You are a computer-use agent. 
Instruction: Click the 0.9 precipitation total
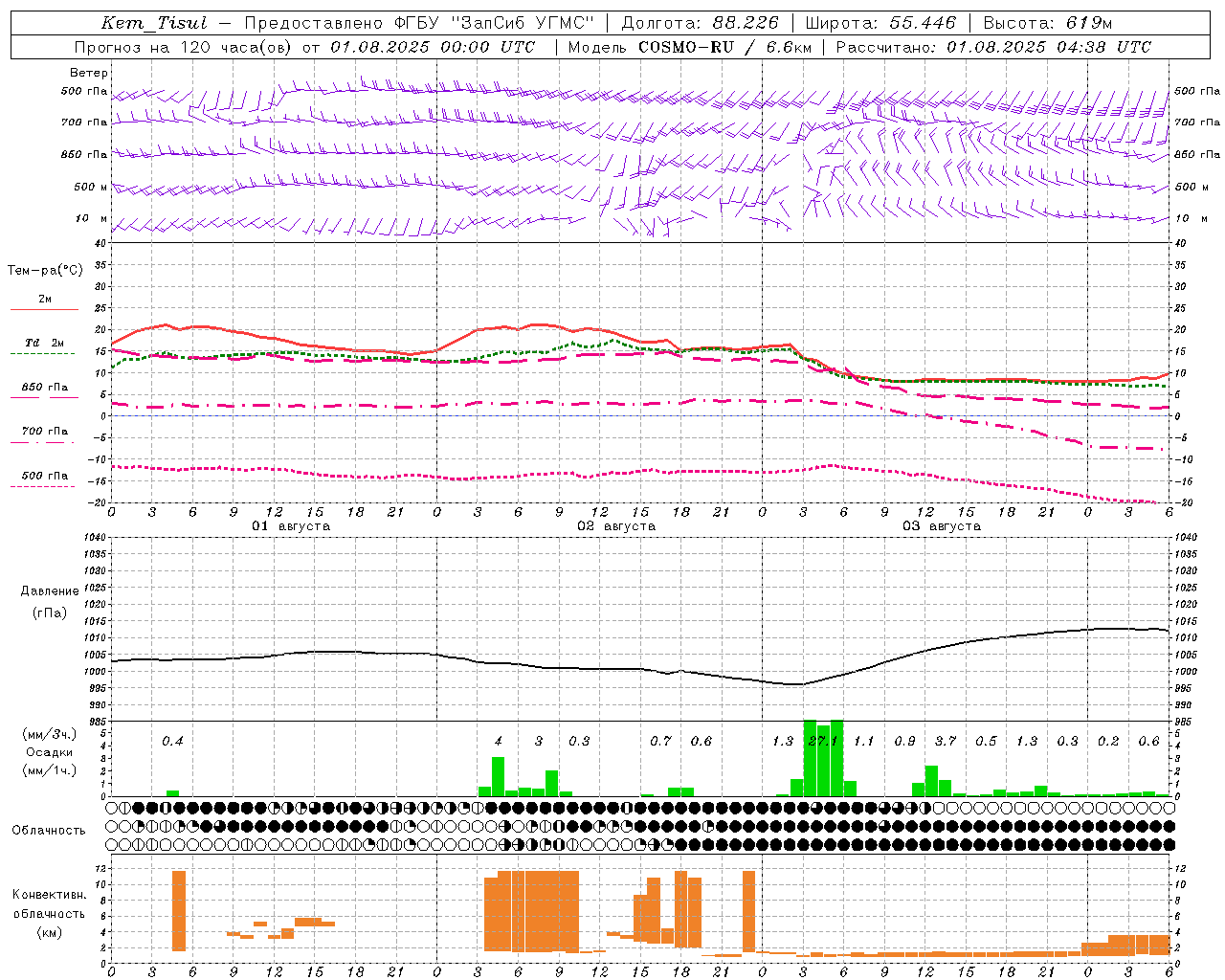tap(904, 742)
